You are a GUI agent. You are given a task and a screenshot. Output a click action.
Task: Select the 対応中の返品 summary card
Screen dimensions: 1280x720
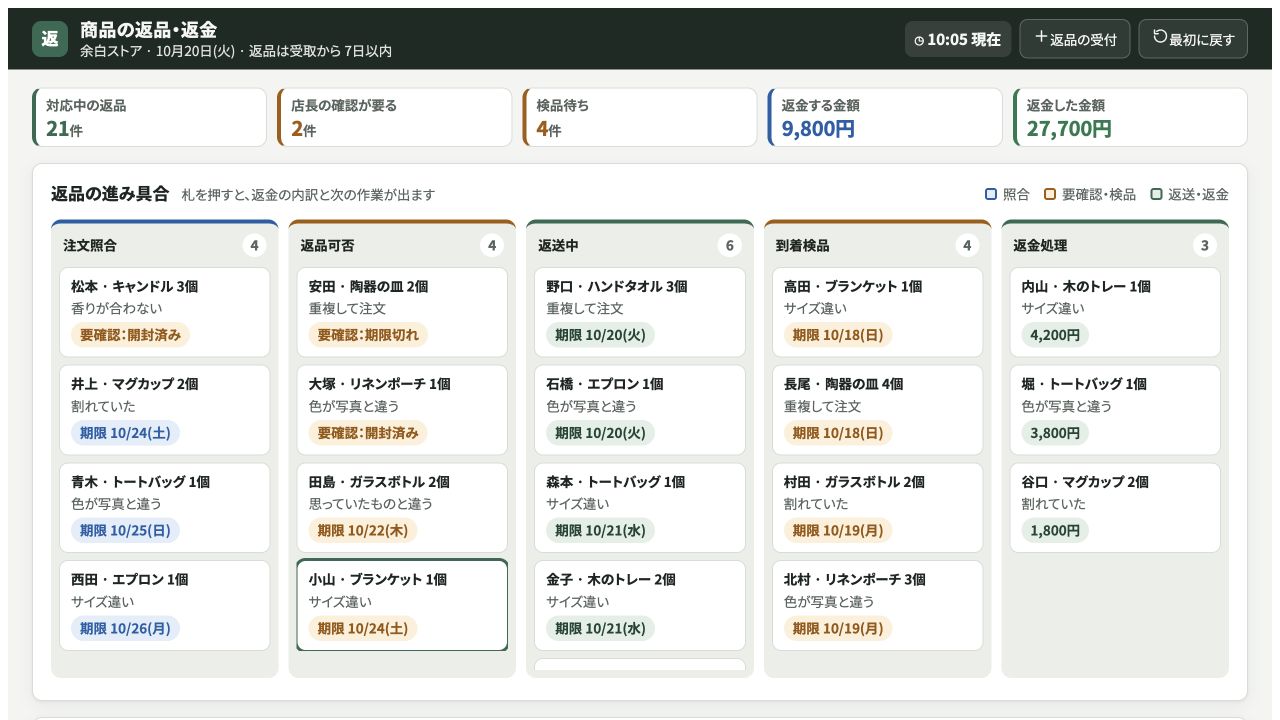pos(150,117)
